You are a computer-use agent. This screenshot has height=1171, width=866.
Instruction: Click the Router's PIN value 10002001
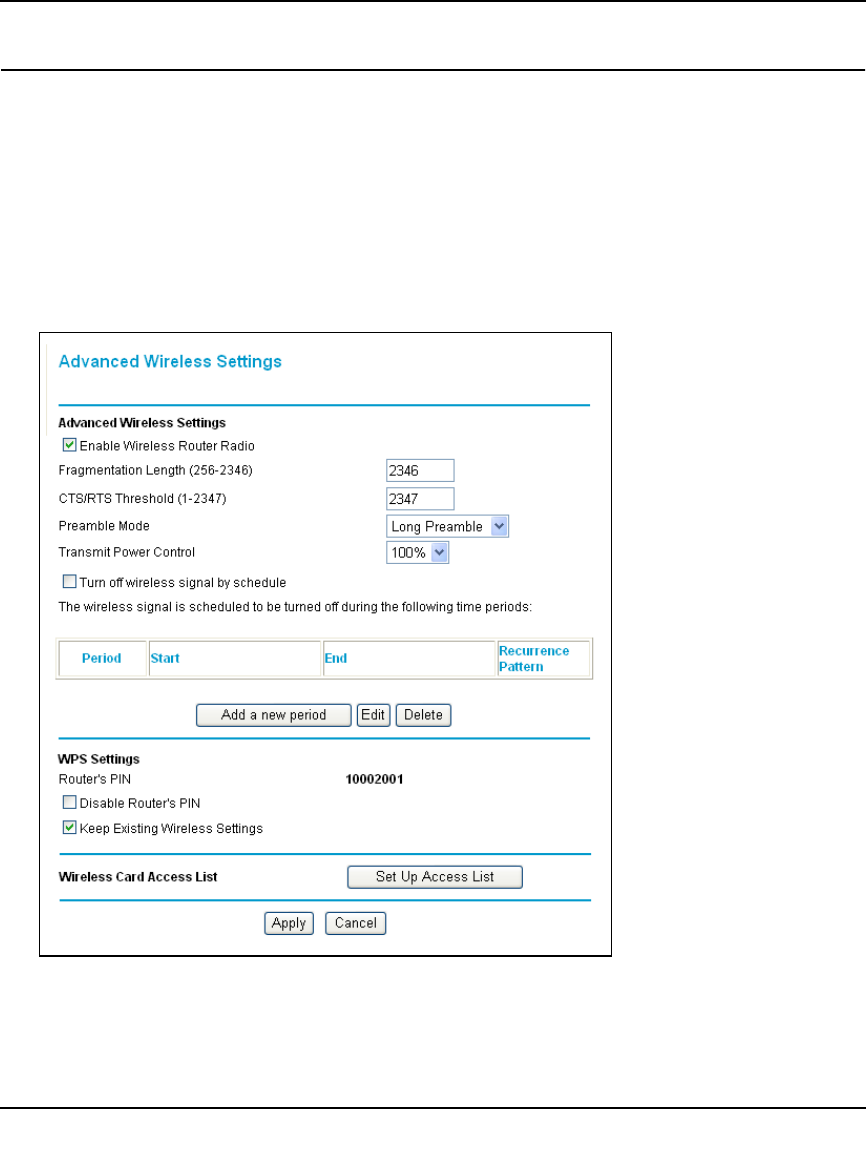375,779
